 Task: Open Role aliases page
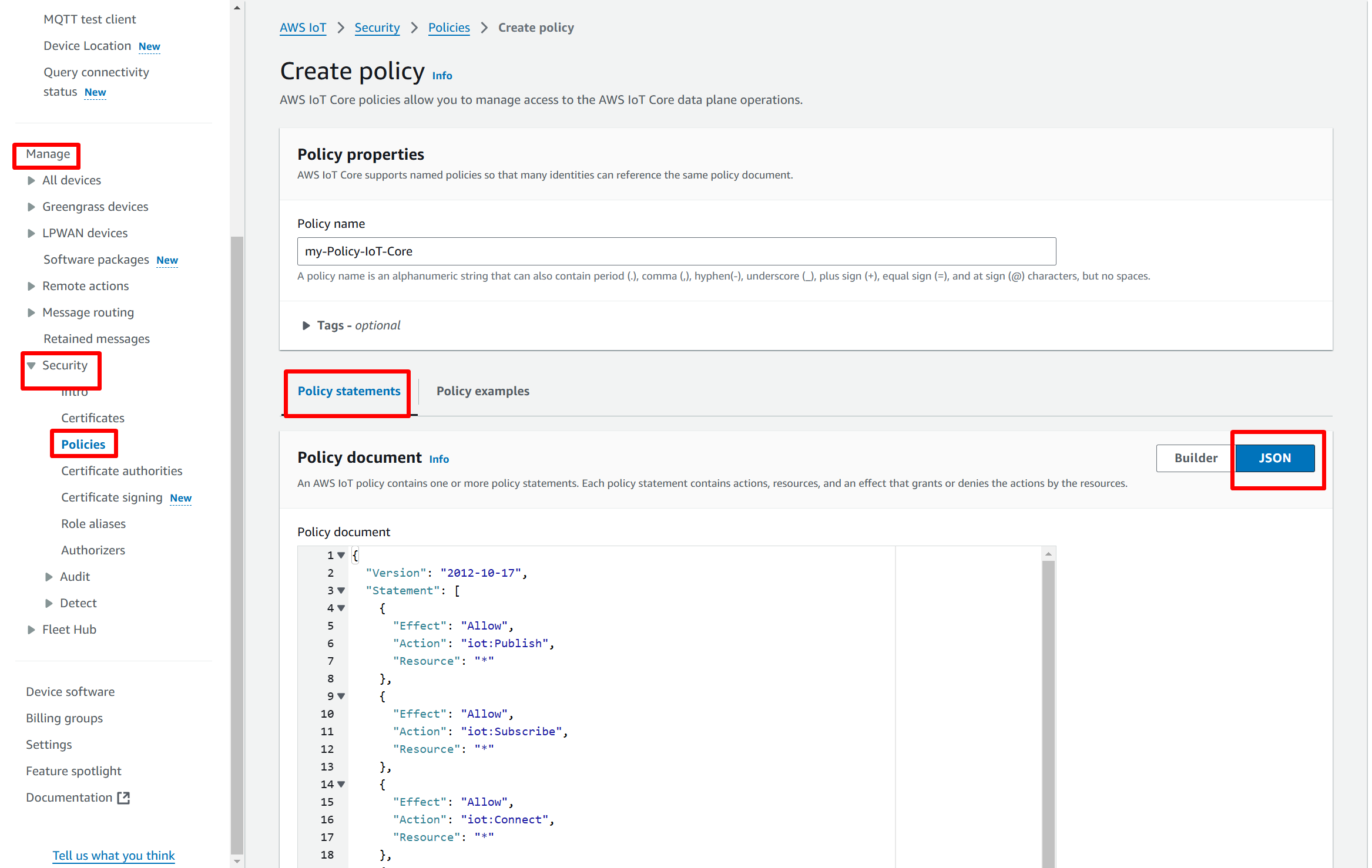pyautogui.click(x=93, y=524)
